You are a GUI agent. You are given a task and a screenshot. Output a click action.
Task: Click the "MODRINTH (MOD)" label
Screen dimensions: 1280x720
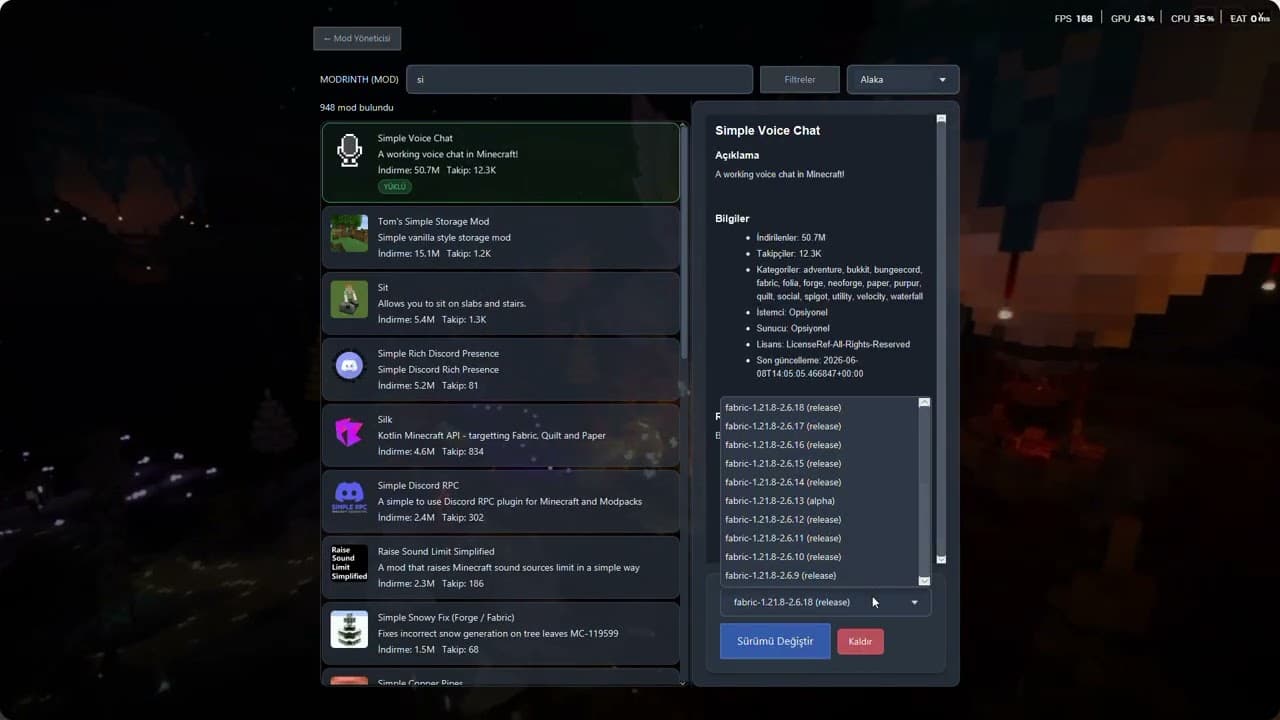(x=359, y=79)
